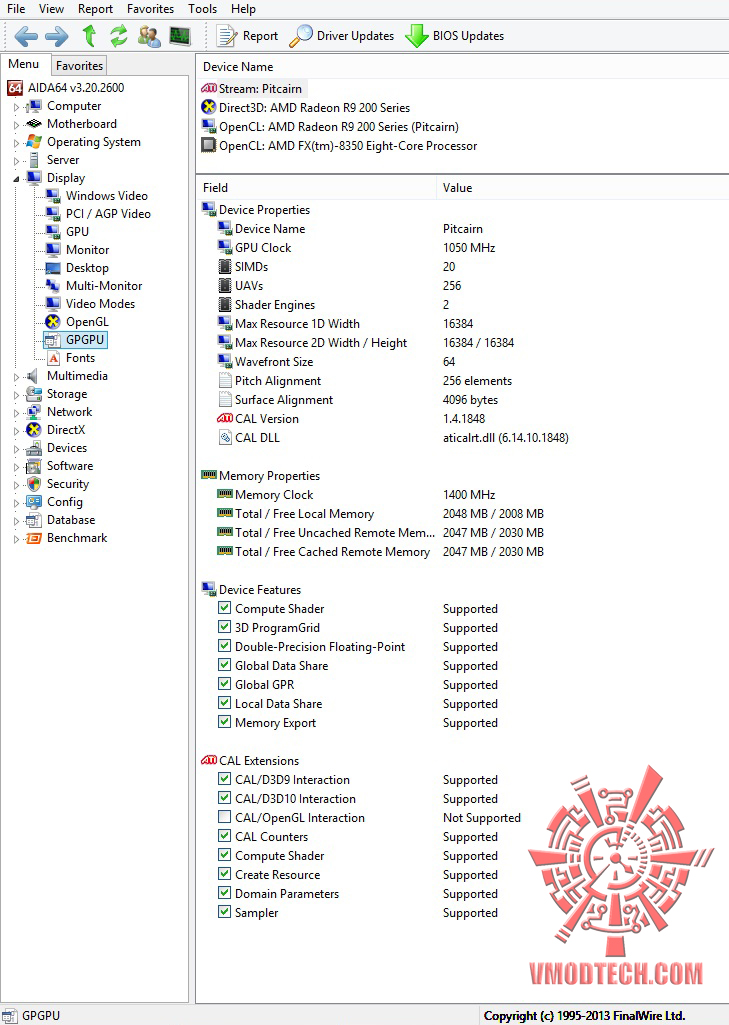Toggle the 3D ProgramGrid checkbox

click(x=224, y=627)
